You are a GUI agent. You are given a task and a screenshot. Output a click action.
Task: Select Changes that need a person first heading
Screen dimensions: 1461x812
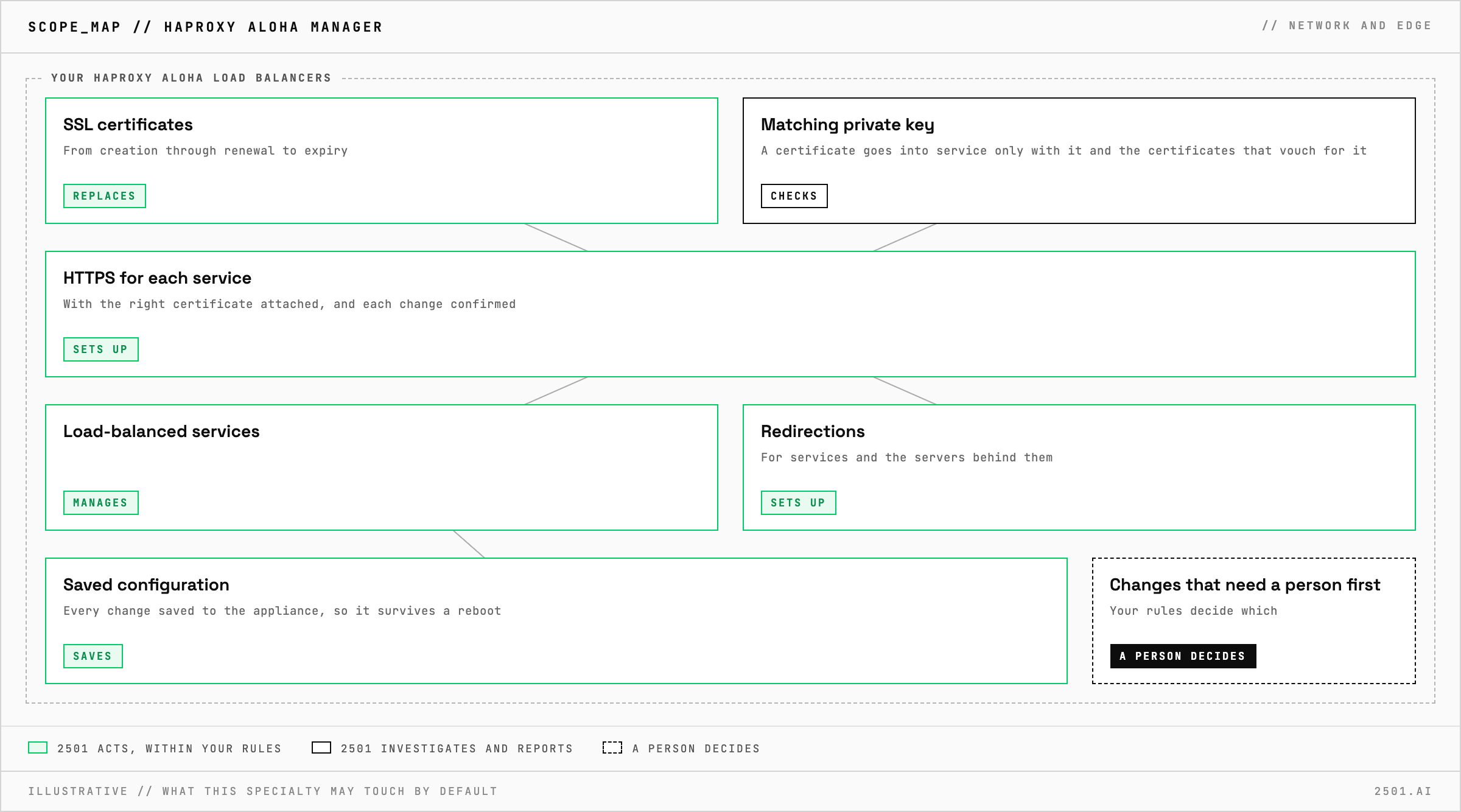(1245, 585)
